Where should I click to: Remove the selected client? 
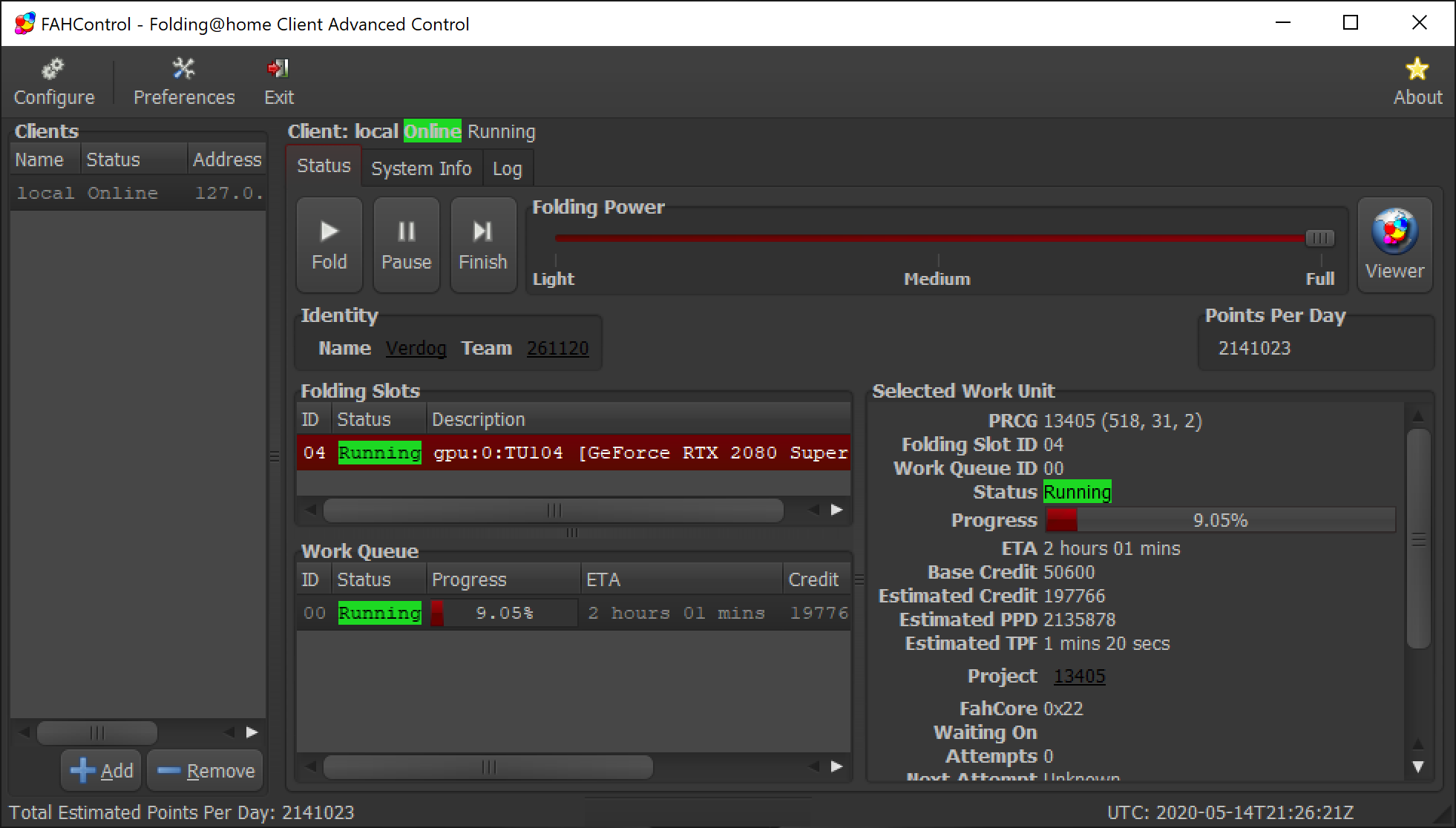point(206,771)
